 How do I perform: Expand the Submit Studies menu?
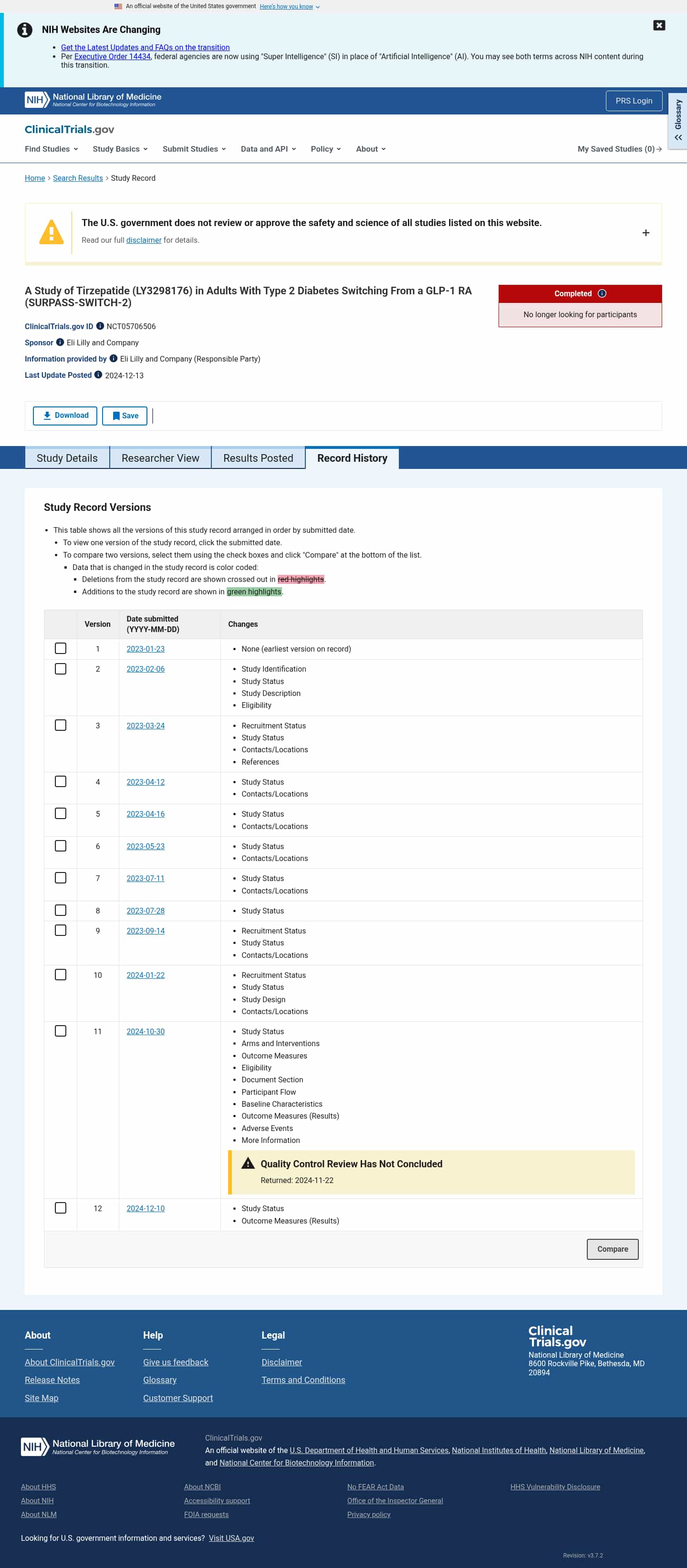pyautogui.click(x=194, y=149)
